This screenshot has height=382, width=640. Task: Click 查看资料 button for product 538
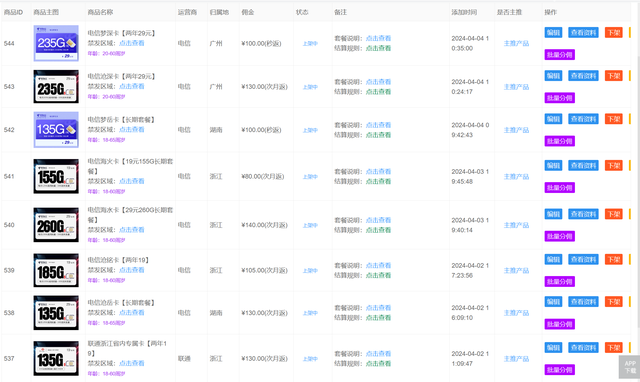tap(583, 302)
